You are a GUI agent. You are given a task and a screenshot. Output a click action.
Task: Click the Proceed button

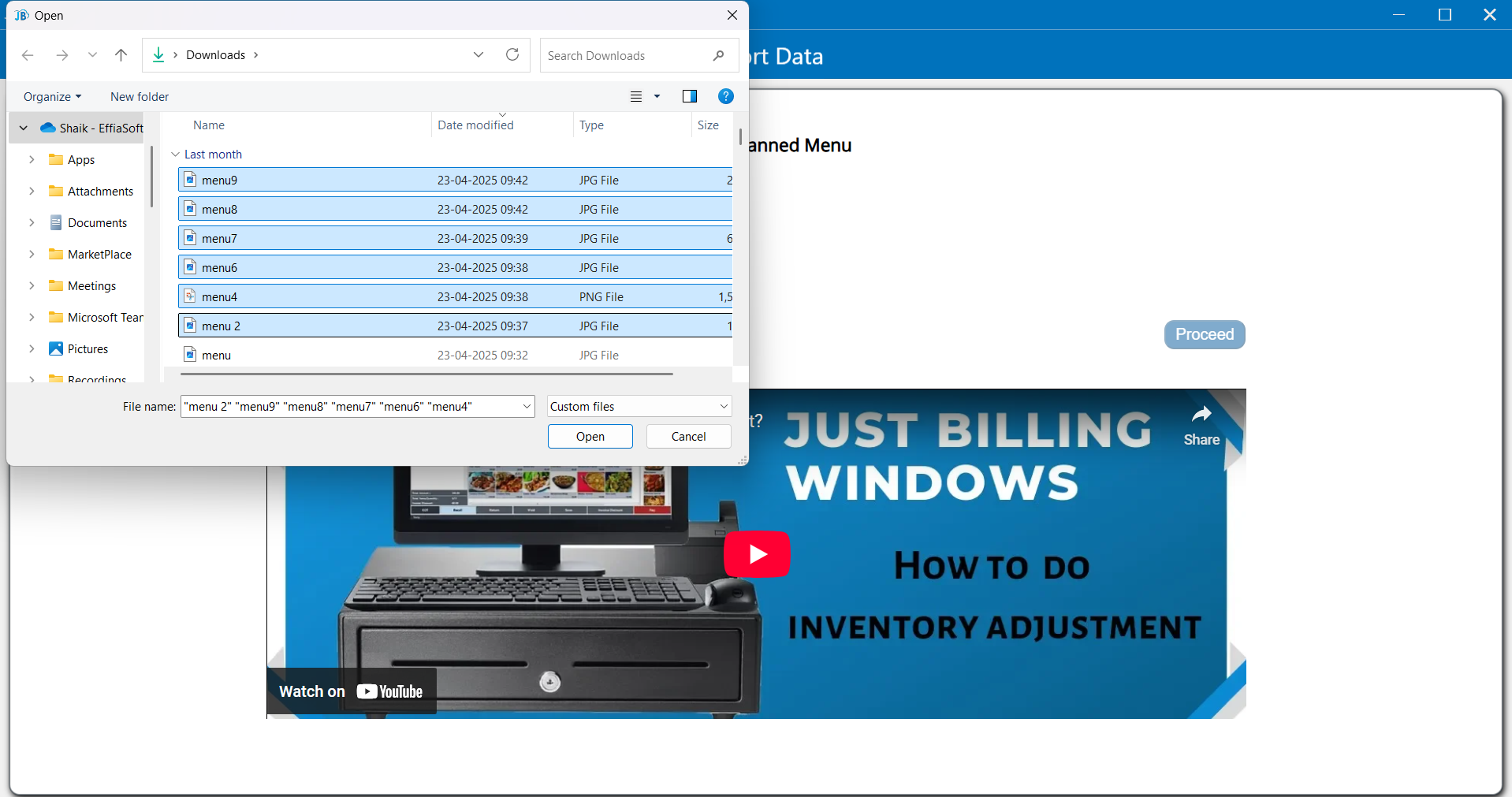(1204, 334)
